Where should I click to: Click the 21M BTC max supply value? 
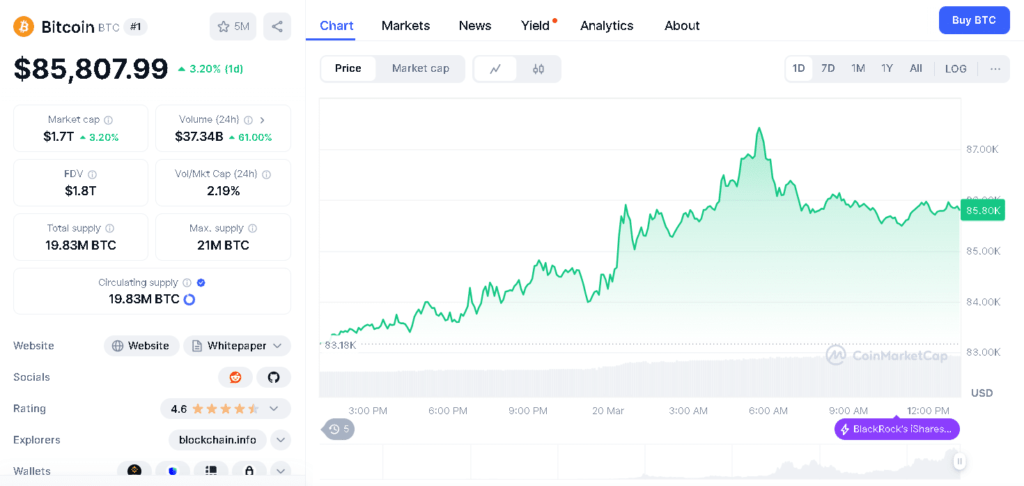[223, 245]
